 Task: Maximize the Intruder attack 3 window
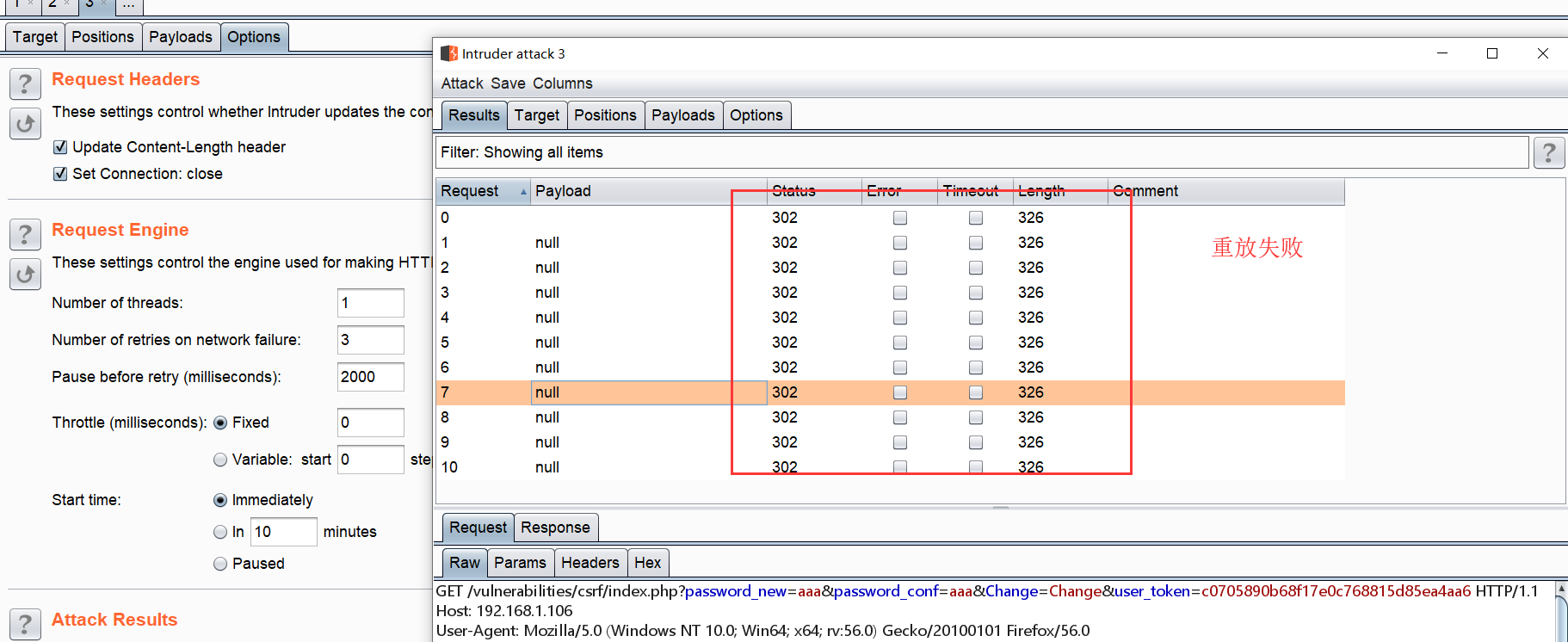click(1492, 53)
